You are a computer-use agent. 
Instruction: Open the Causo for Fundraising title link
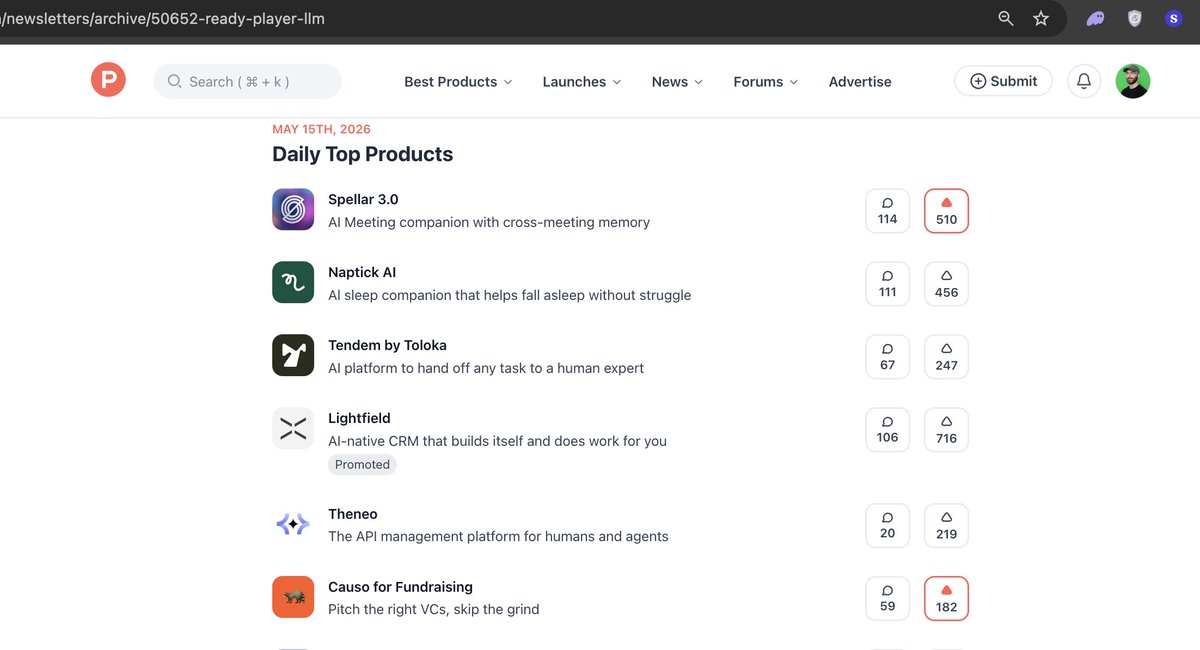pyautogui.click(x=400, y=587)
